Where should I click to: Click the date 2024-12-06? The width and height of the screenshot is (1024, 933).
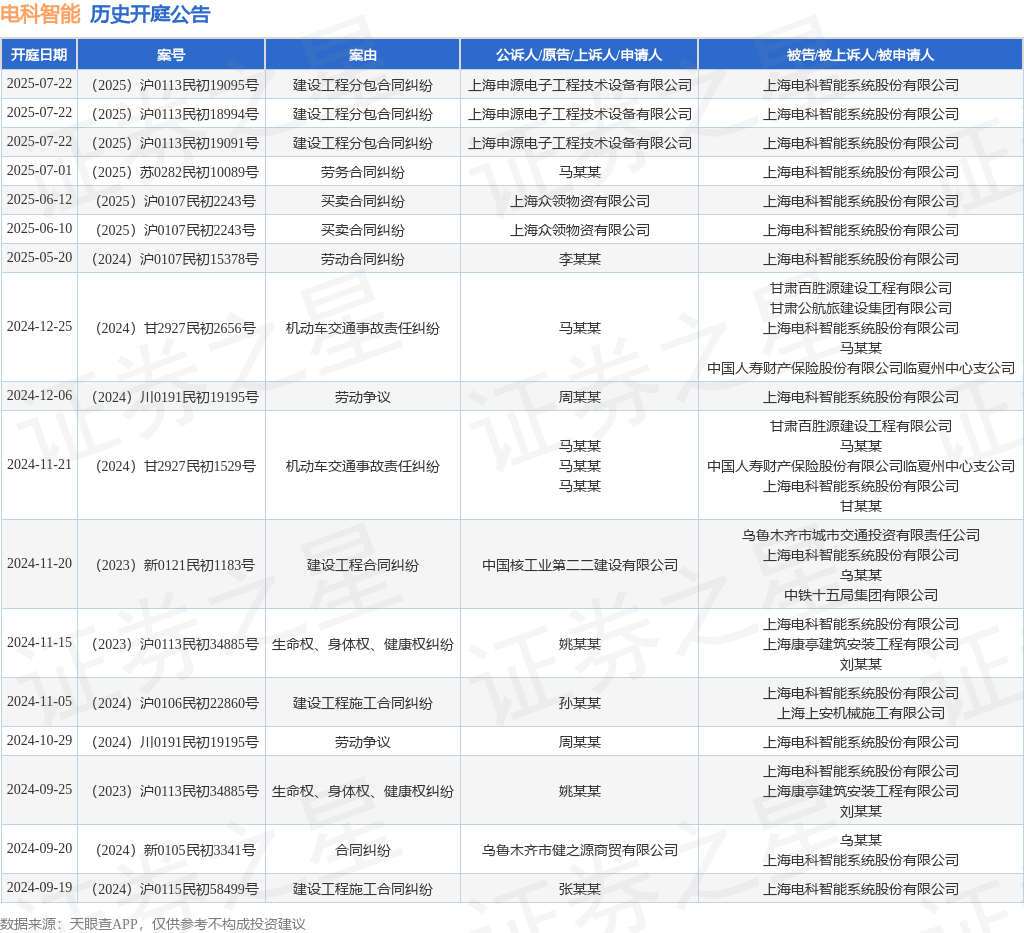click(x=39, y=396)
